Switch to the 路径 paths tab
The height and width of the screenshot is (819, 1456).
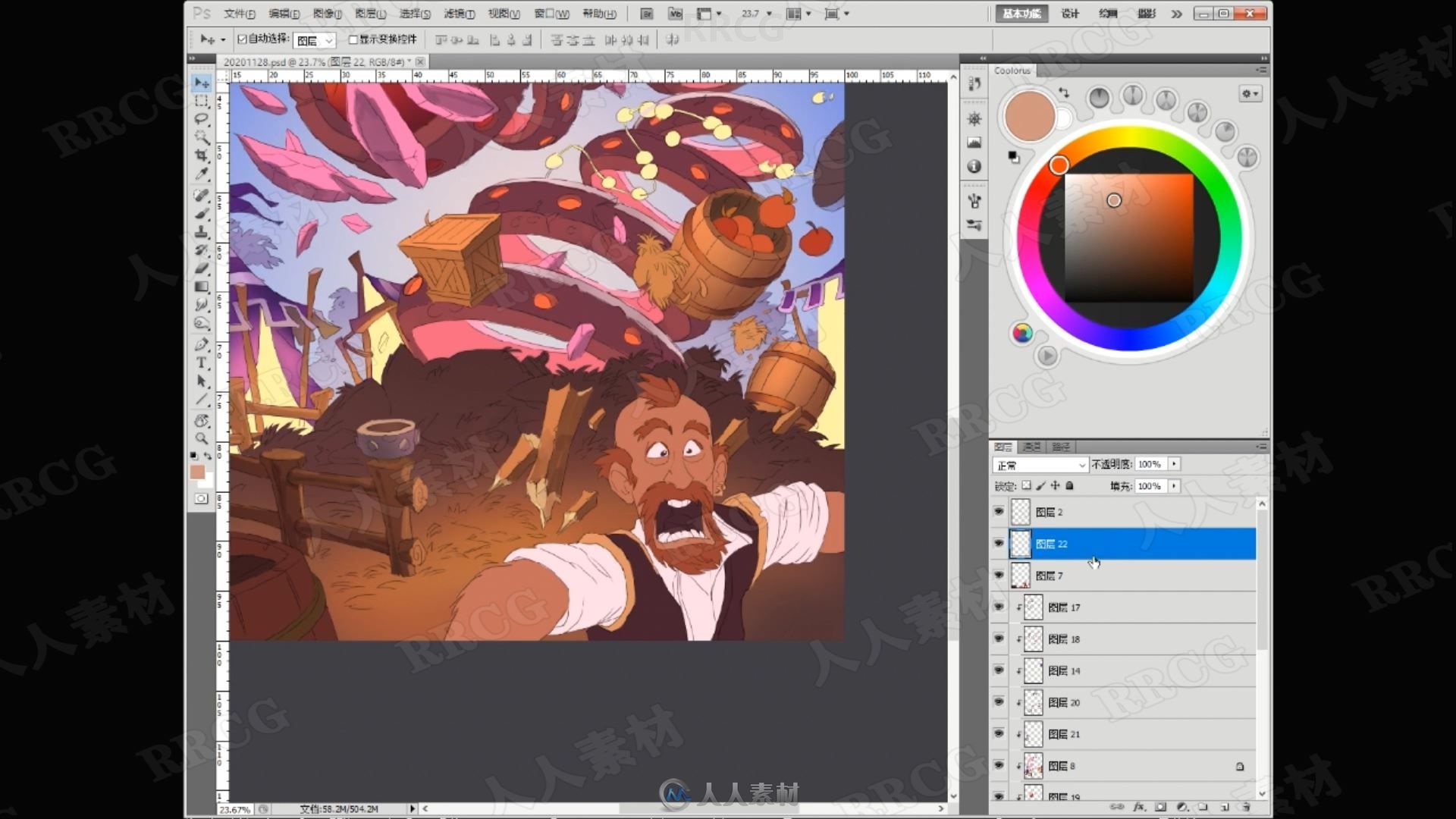tap(1060, 447)
